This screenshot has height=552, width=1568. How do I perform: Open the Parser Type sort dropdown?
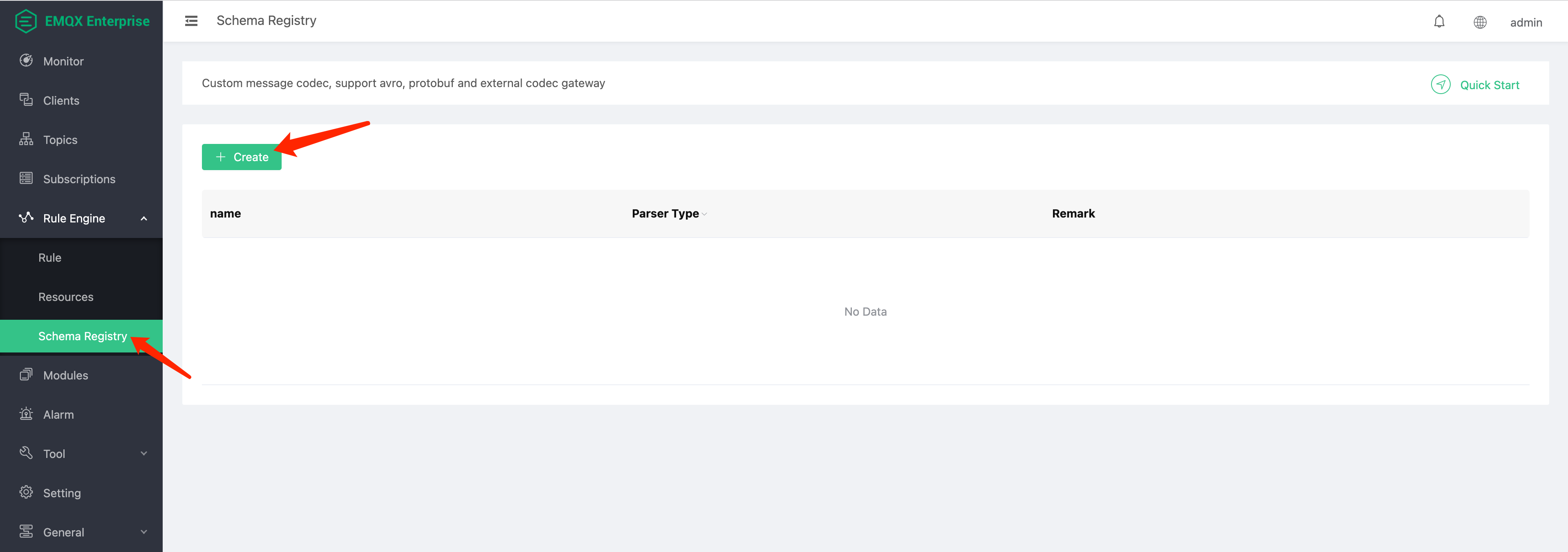[704, 214]
